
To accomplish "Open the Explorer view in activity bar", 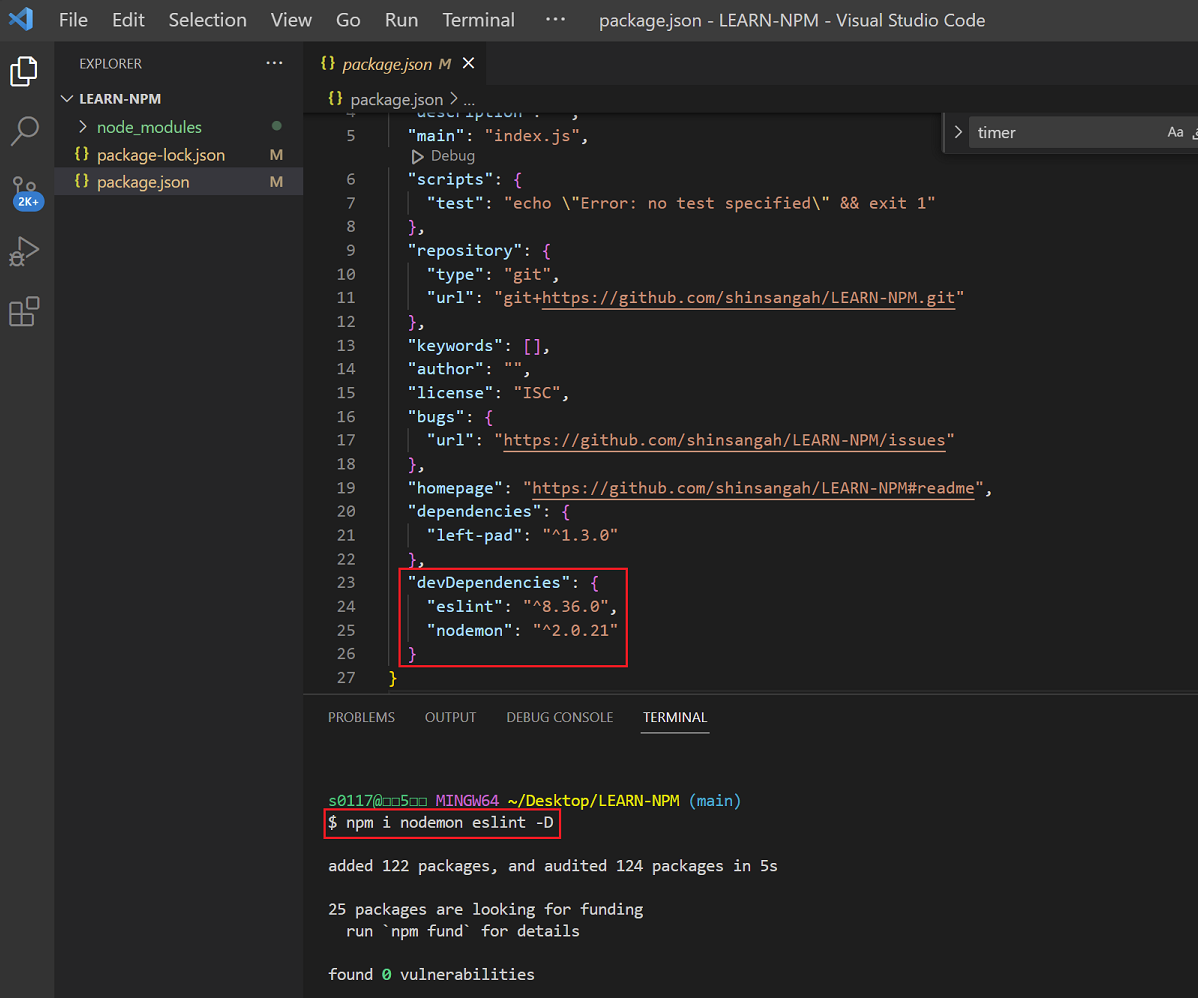I will click(24, 71).
